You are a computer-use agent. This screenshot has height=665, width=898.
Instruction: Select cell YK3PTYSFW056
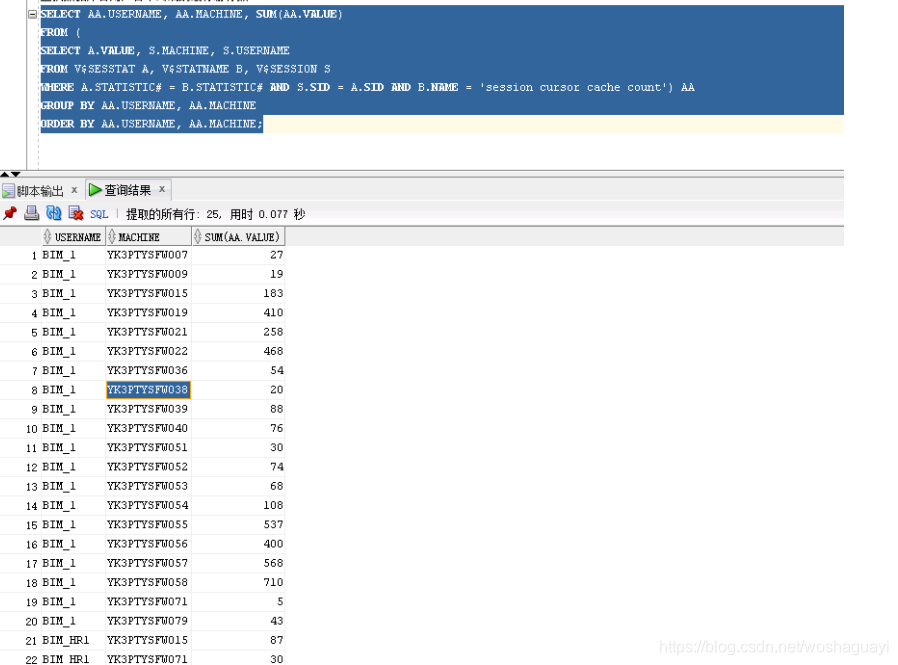point(148,544)
